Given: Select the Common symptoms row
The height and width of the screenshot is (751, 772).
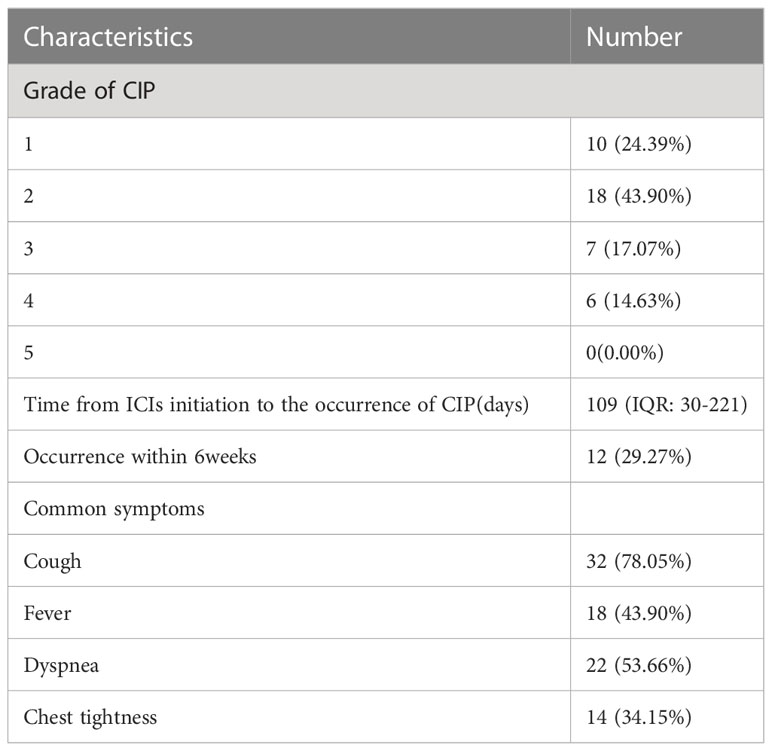Looking at the screenshot, I should (386, 509).
